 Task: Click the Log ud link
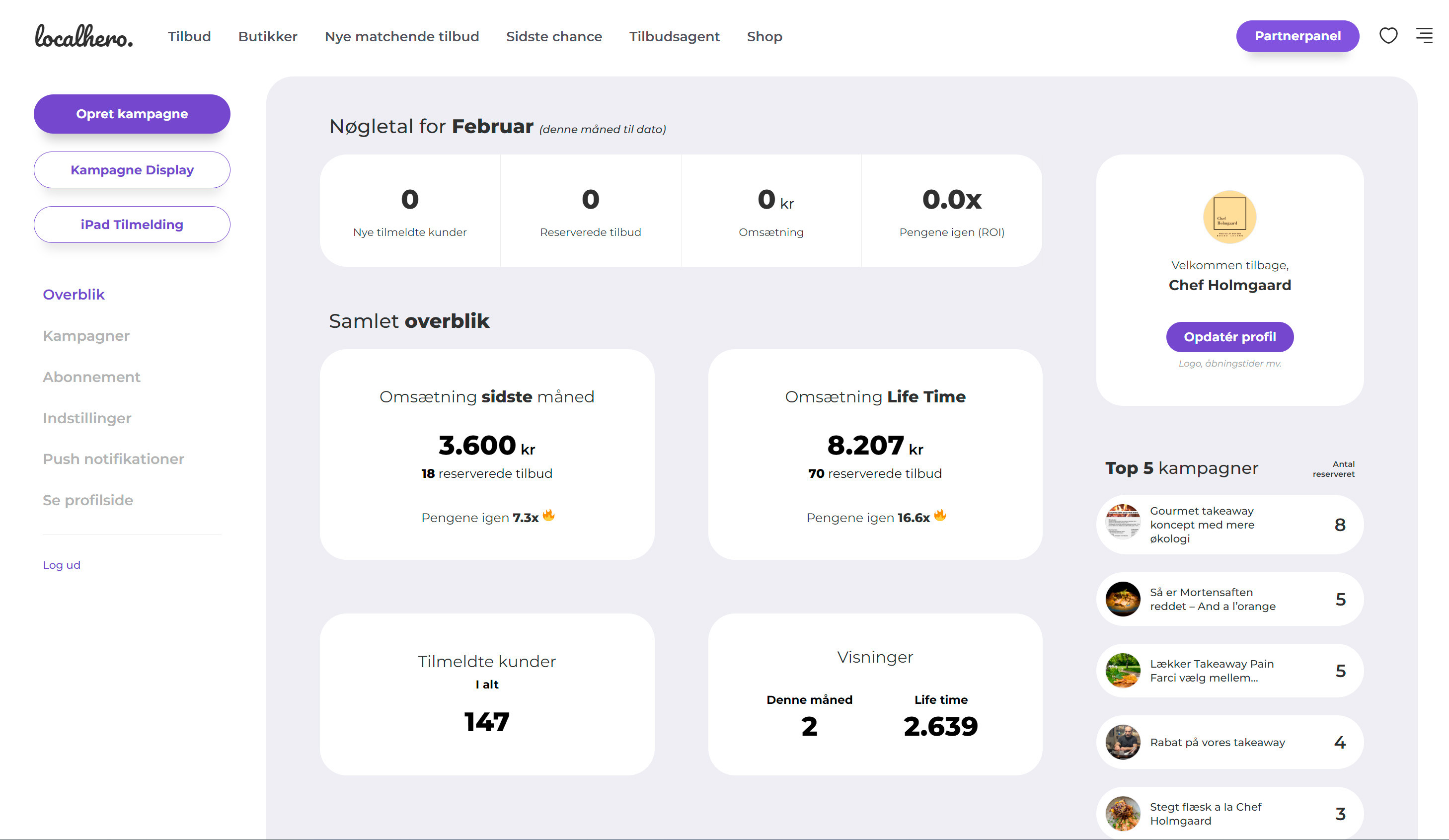pyautogui.click(x=62, y=565)
